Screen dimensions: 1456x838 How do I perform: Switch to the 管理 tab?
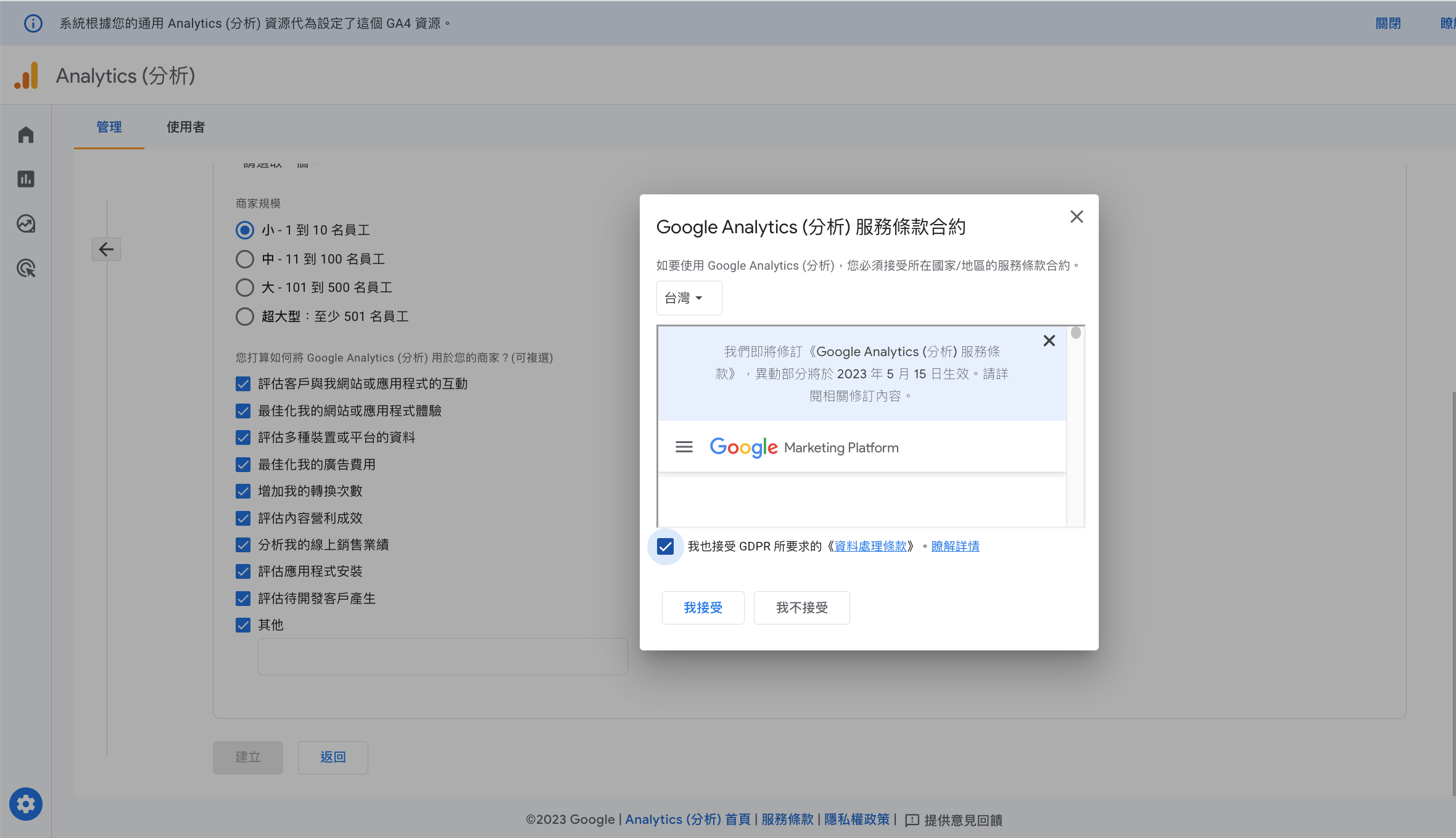[109, 127]
